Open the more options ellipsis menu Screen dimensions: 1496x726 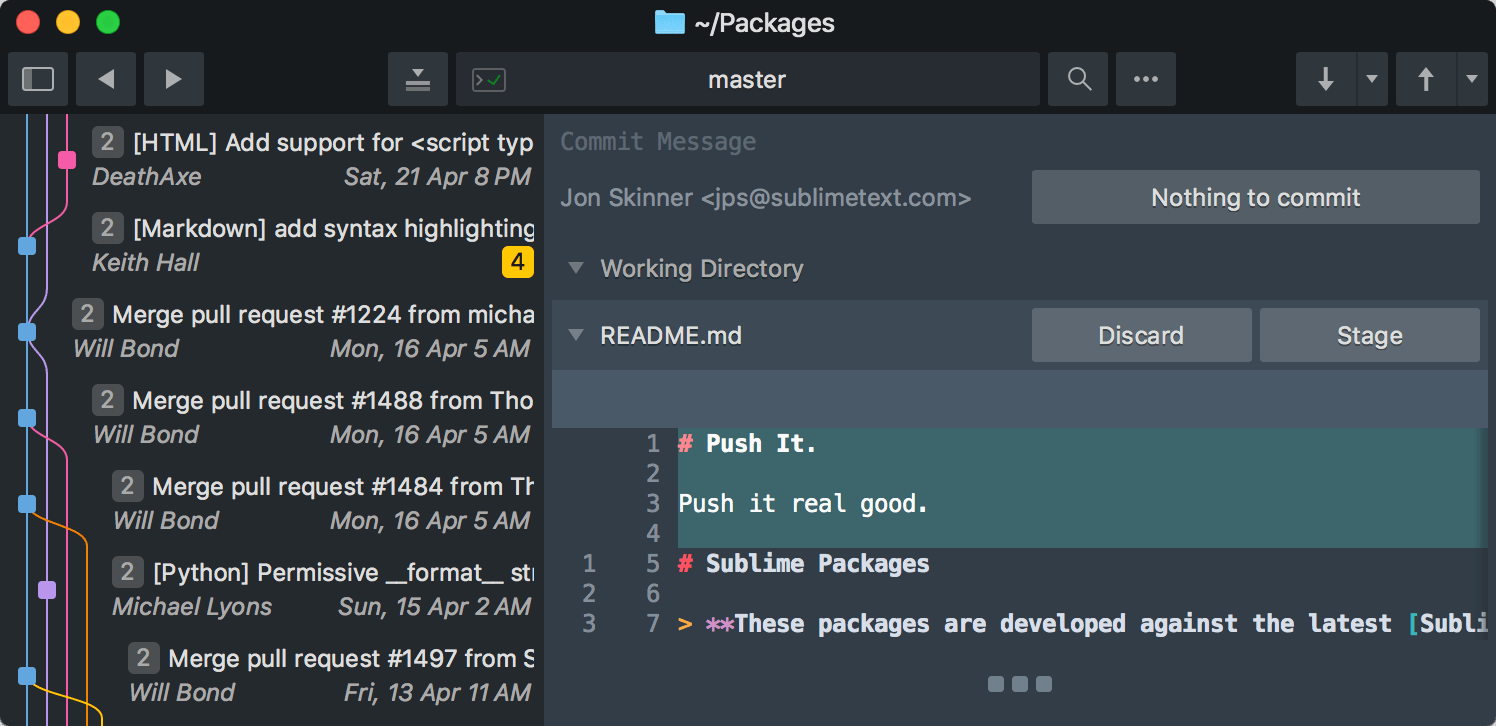[1145, 78]
